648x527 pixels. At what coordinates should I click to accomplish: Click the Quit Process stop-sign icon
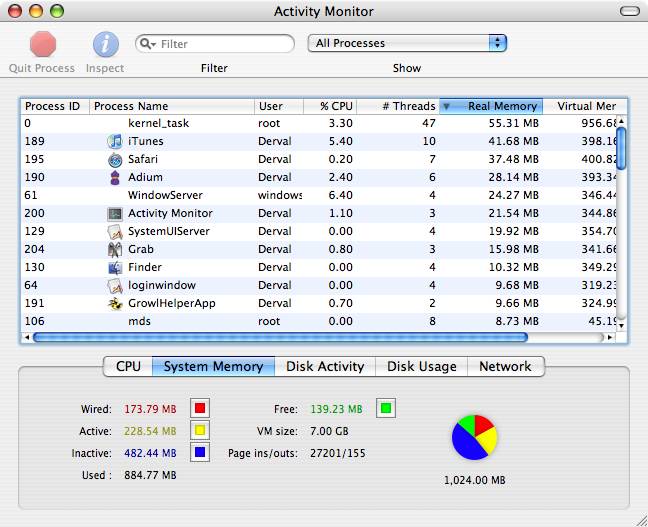(43, 44)
